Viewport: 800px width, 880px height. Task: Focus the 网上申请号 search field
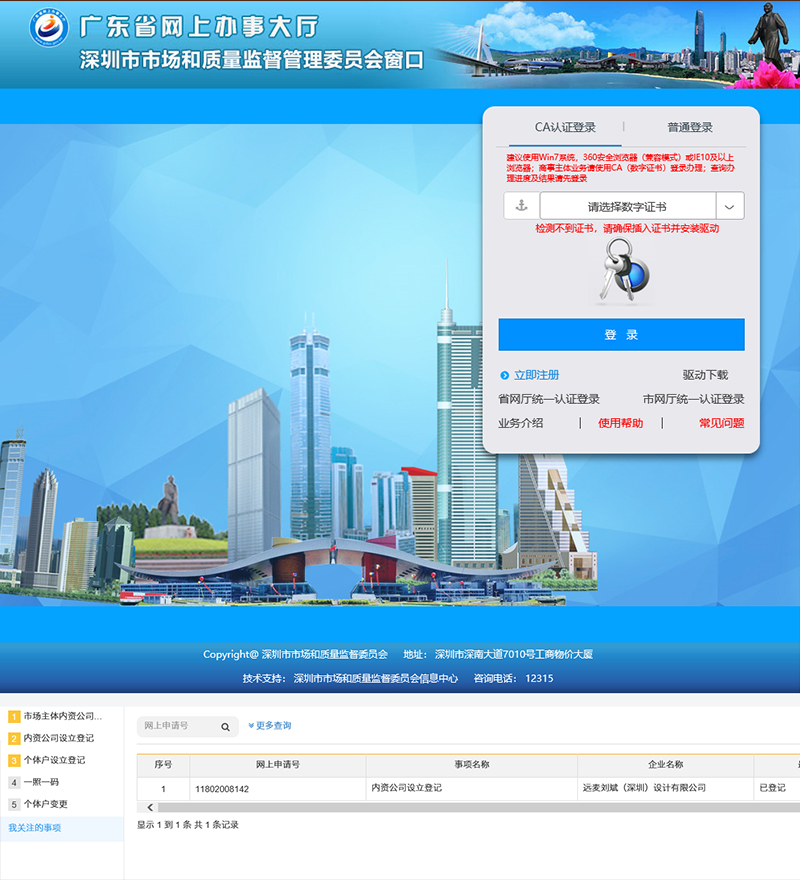click(180, 726)
